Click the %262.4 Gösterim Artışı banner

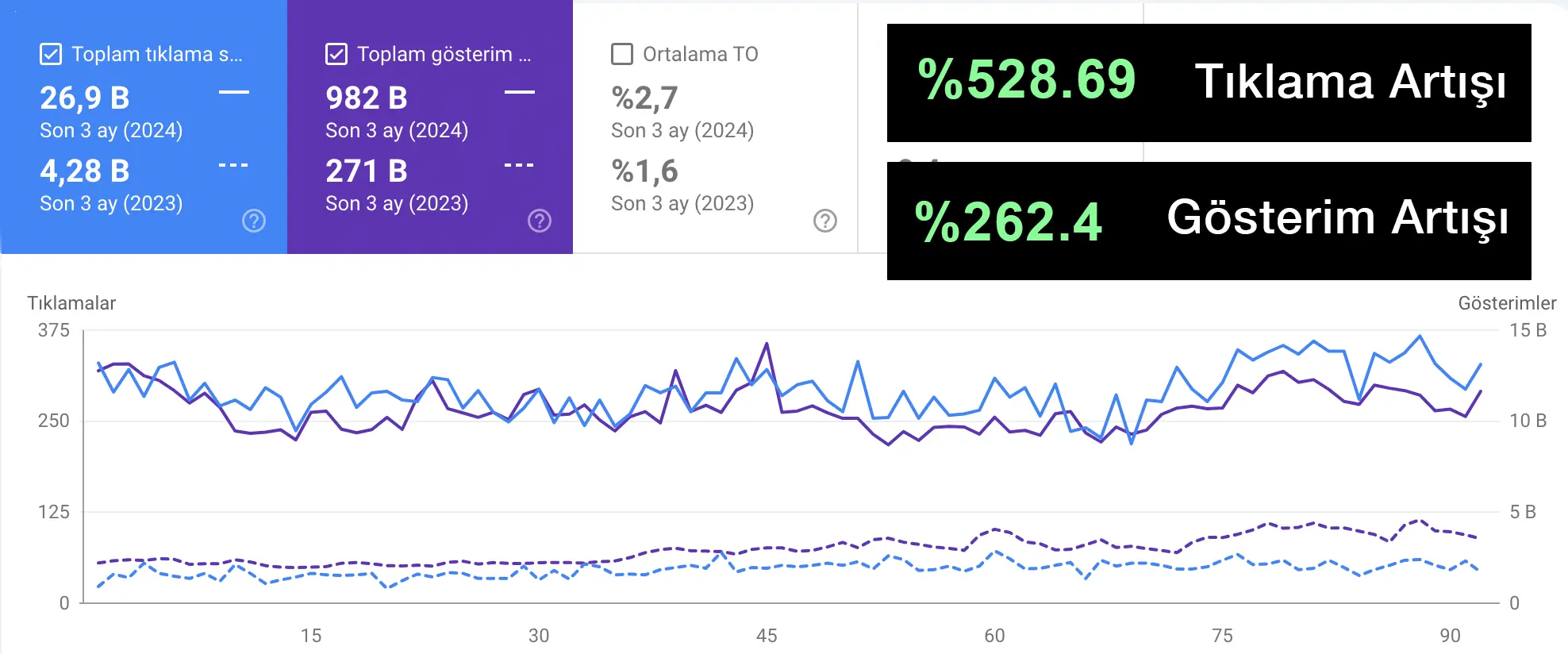click(x=1209, y=221)
